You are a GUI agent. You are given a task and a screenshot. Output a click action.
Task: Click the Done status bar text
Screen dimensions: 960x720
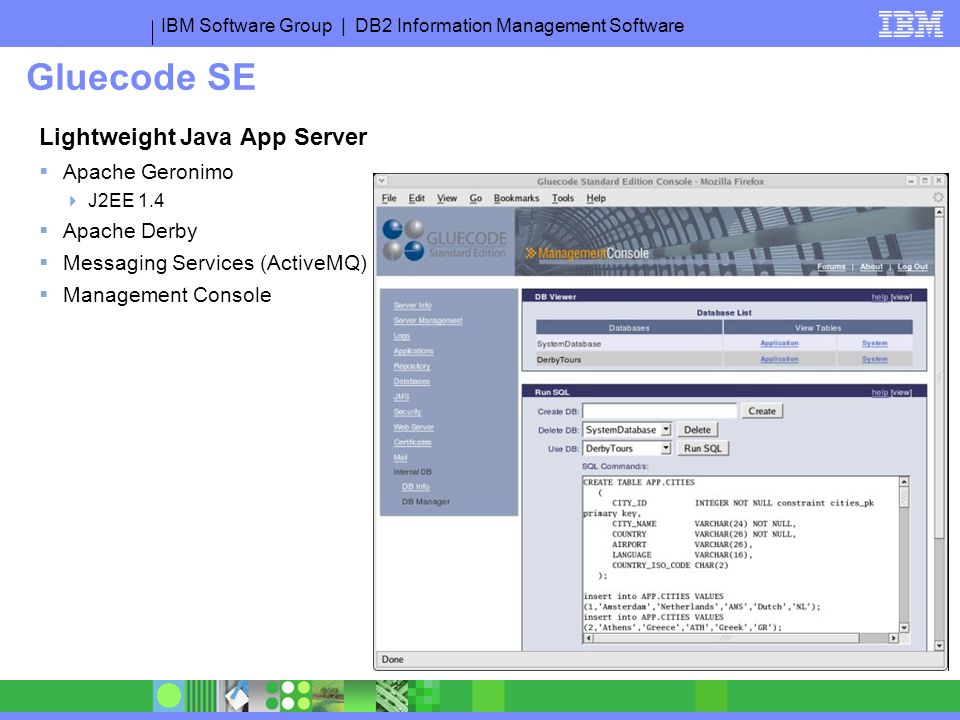point(392,659)
